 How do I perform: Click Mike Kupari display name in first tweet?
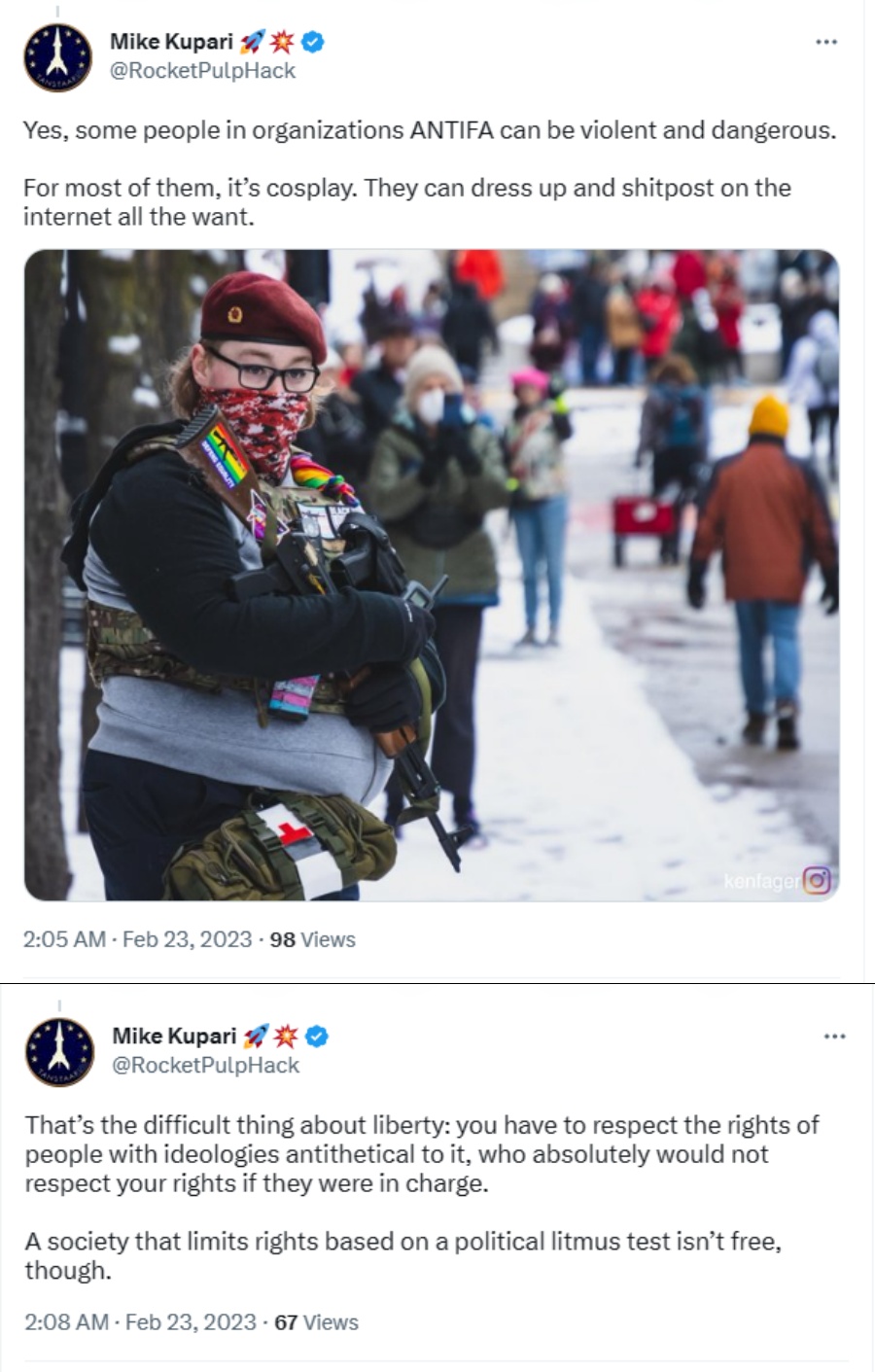click(x=171, y=42)
